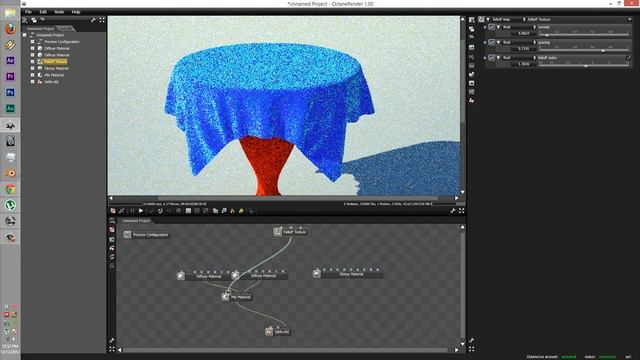
Task: Maximize the outliner panel with fullscreen icon
Action: click(102, 20)
